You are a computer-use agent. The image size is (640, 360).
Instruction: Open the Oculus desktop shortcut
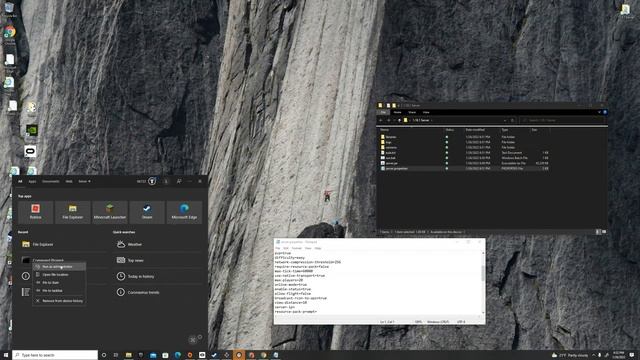pyautogui.click(x=30, y=151)
